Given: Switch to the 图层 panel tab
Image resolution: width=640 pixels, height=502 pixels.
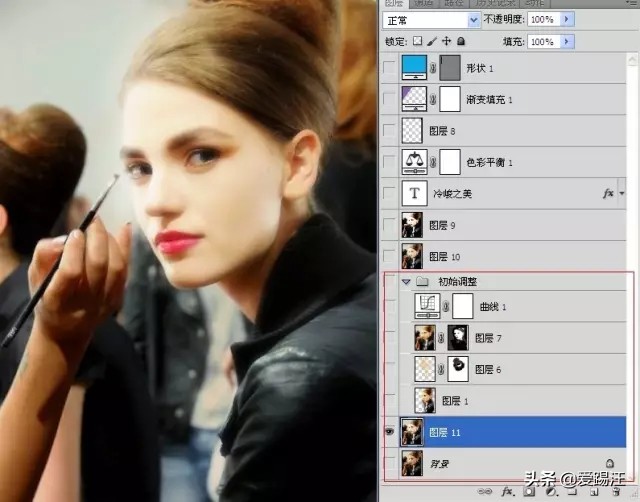Looking at the screenshot, I should pos(396,3).
